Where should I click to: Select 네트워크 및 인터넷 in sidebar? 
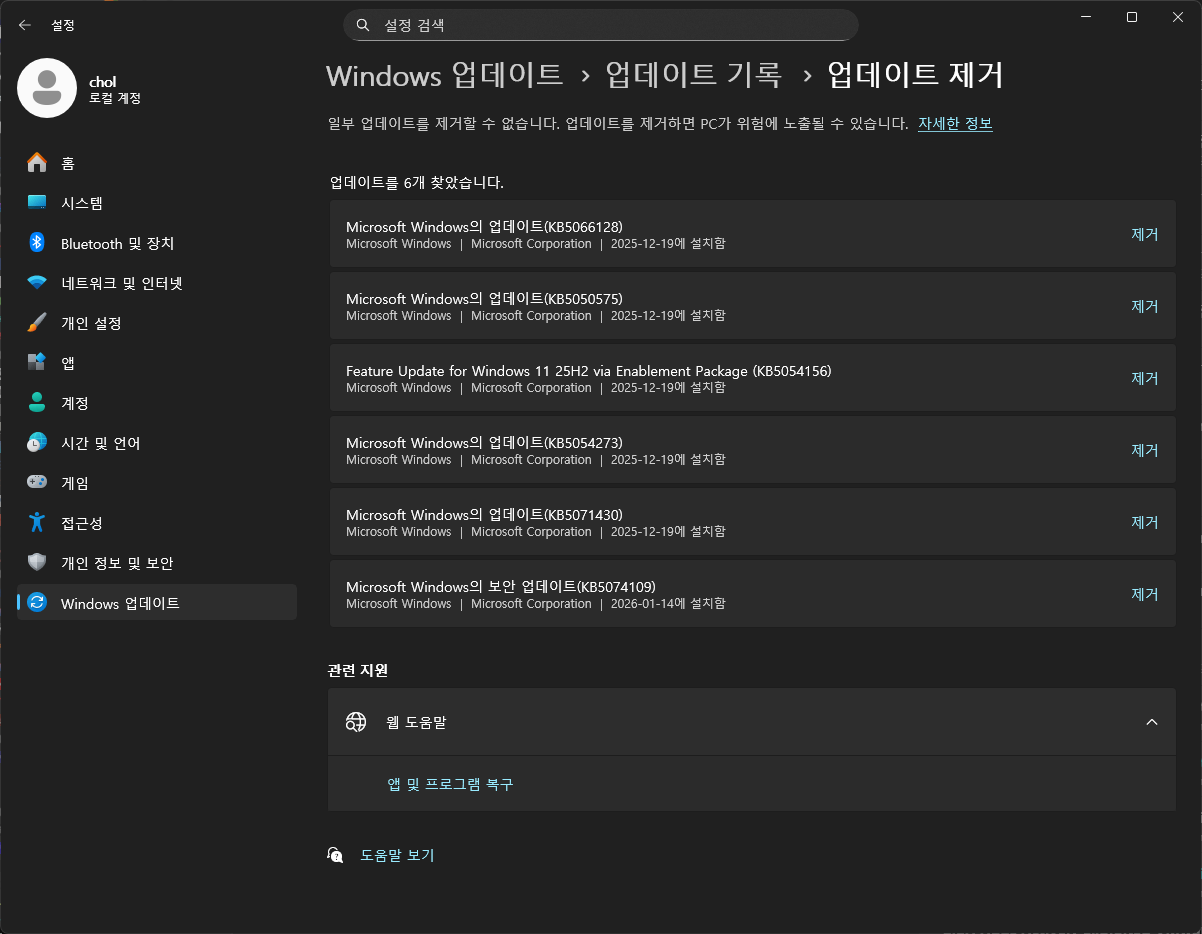click(x=157, y=283)
